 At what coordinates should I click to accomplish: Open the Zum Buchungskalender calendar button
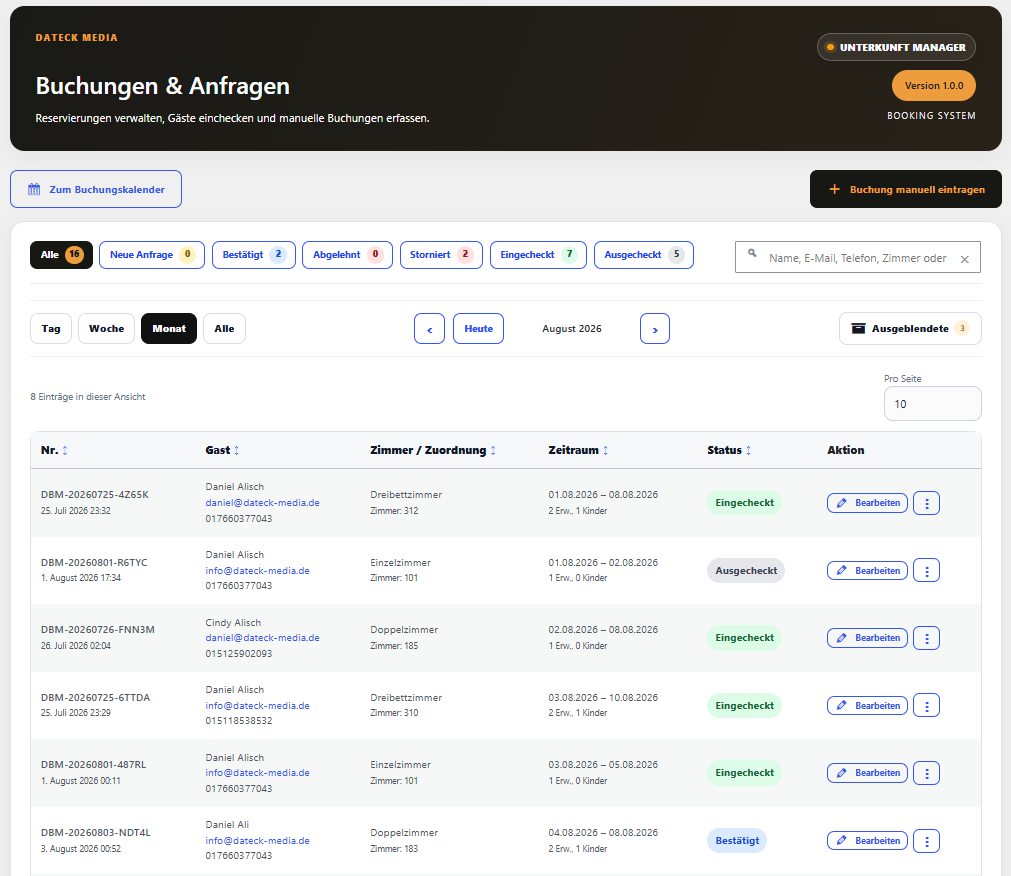(x=96, y=189)
